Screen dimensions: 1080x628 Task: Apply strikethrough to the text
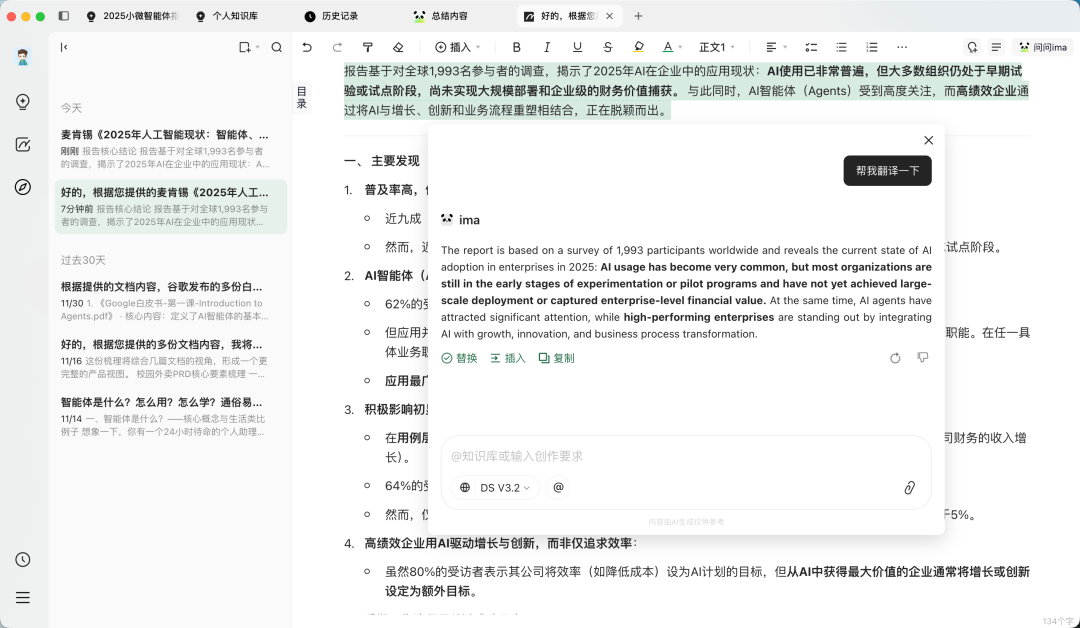coord(607,47)
